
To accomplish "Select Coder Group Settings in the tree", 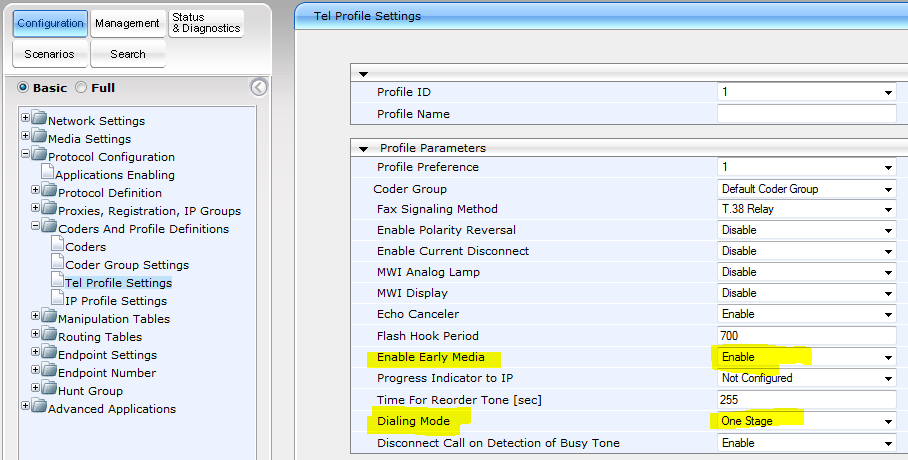I will coord(127,265).
